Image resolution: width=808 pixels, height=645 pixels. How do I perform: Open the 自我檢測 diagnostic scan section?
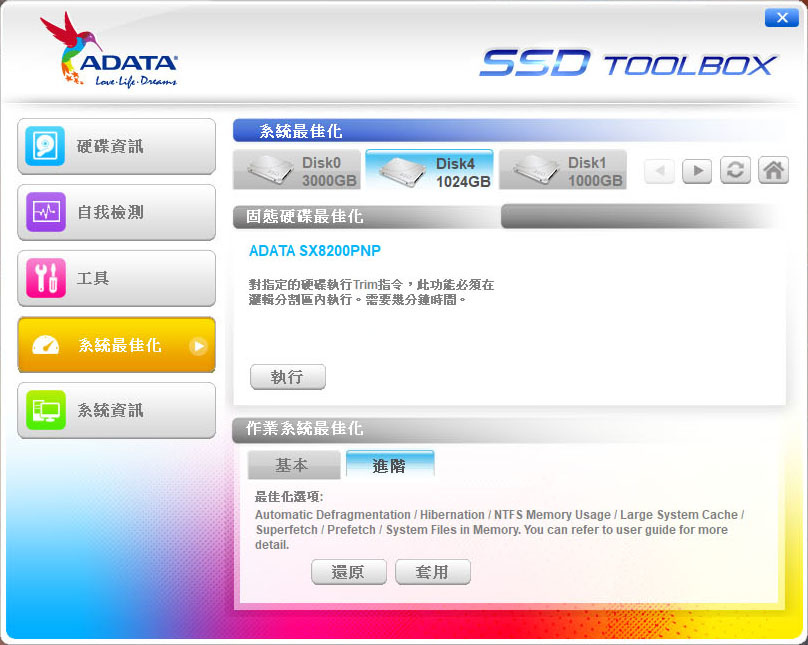pos(116,212)
